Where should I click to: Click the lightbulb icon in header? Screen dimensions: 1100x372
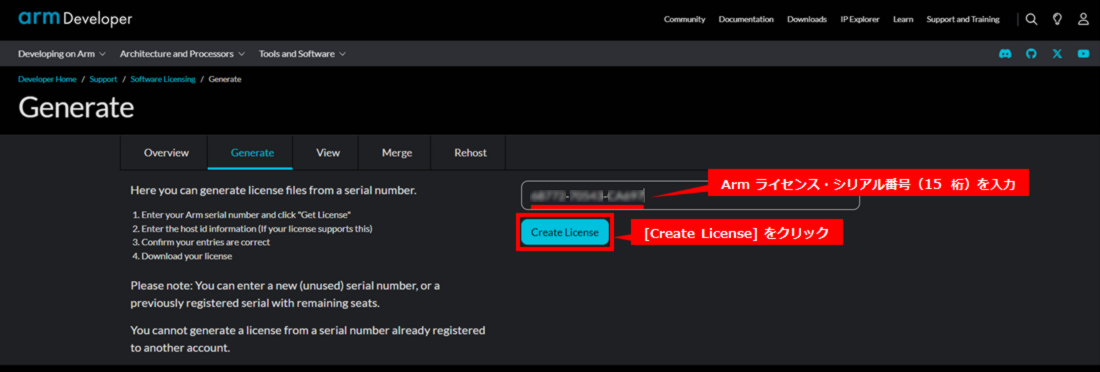[1057, 20]
